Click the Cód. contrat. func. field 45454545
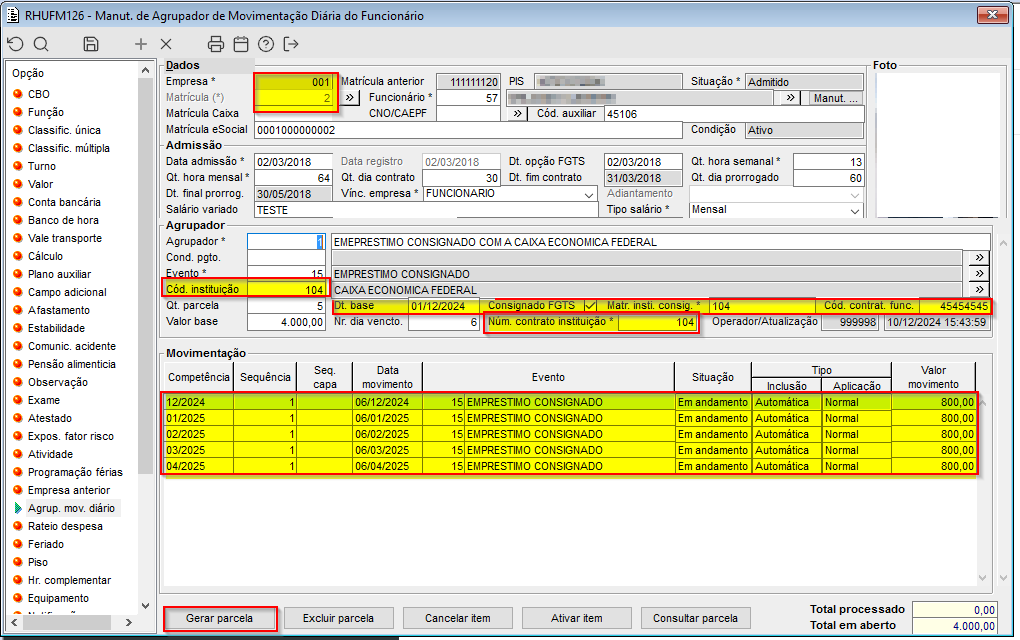The image size is (1020, 640). (956, 306)
